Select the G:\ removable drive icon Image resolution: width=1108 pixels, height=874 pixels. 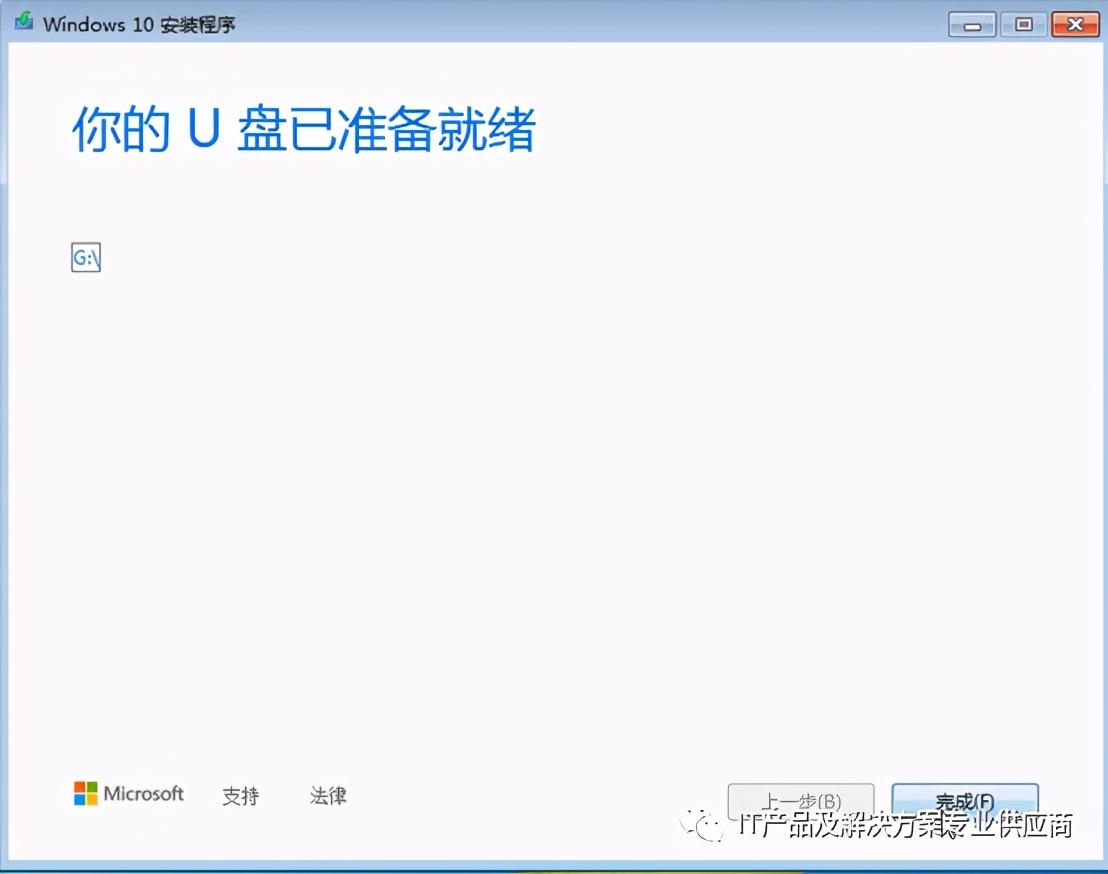click(85, 257)
